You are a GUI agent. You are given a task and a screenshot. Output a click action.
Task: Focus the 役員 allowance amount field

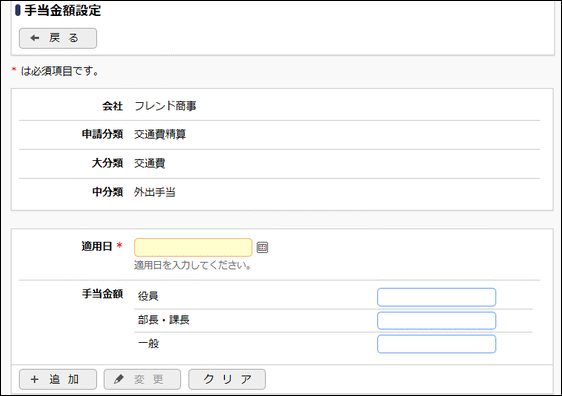coord(437,297)
